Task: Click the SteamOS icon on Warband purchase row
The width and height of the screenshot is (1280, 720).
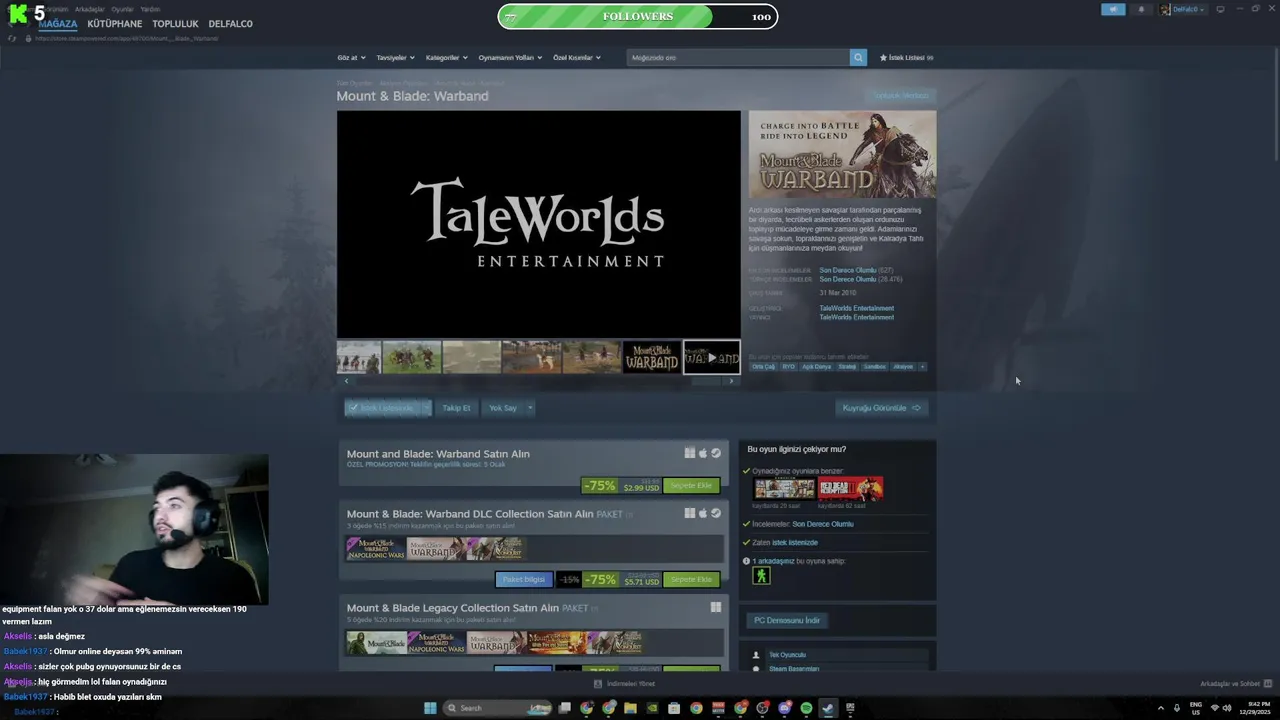Action: pos(715,453)
